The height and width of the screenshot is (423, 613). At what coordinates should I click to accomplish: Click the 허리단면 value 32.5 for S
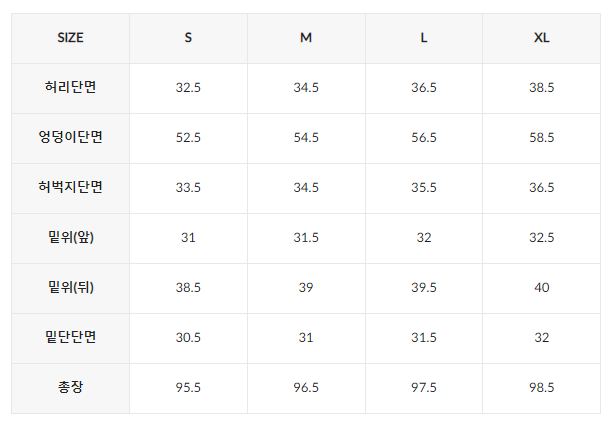188,88
